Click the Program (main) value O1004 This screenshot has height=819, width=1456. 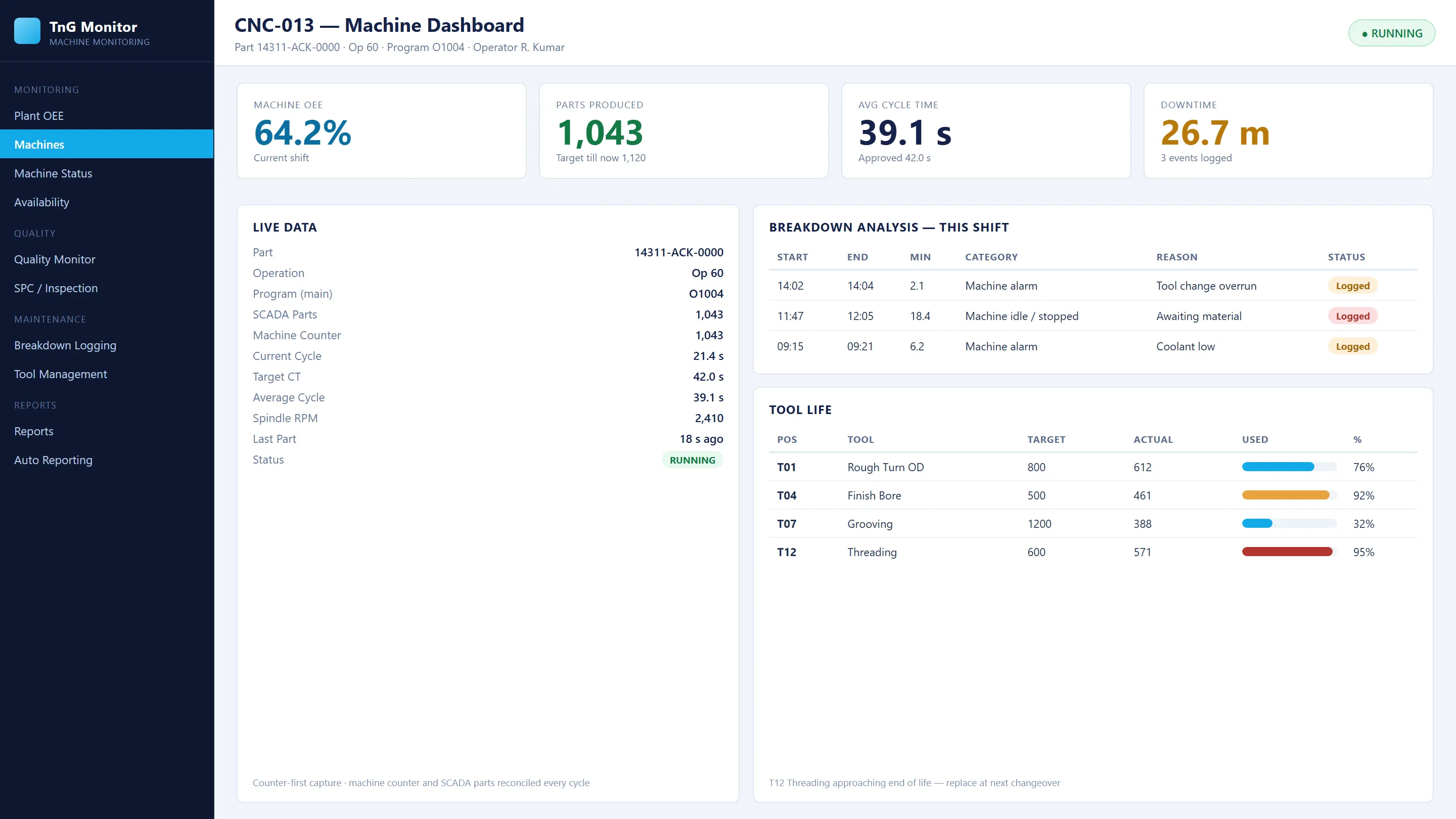(706, 294)
